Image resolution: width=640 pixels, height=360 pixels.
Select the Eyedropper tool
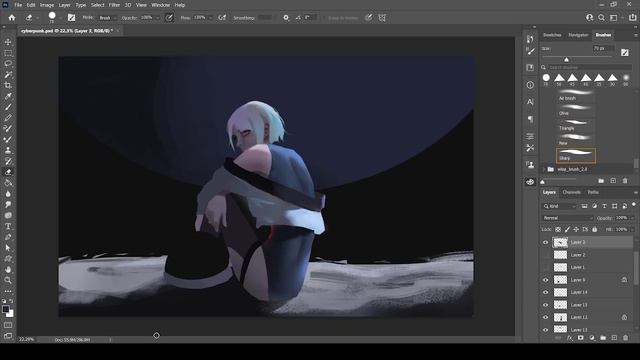8,96
